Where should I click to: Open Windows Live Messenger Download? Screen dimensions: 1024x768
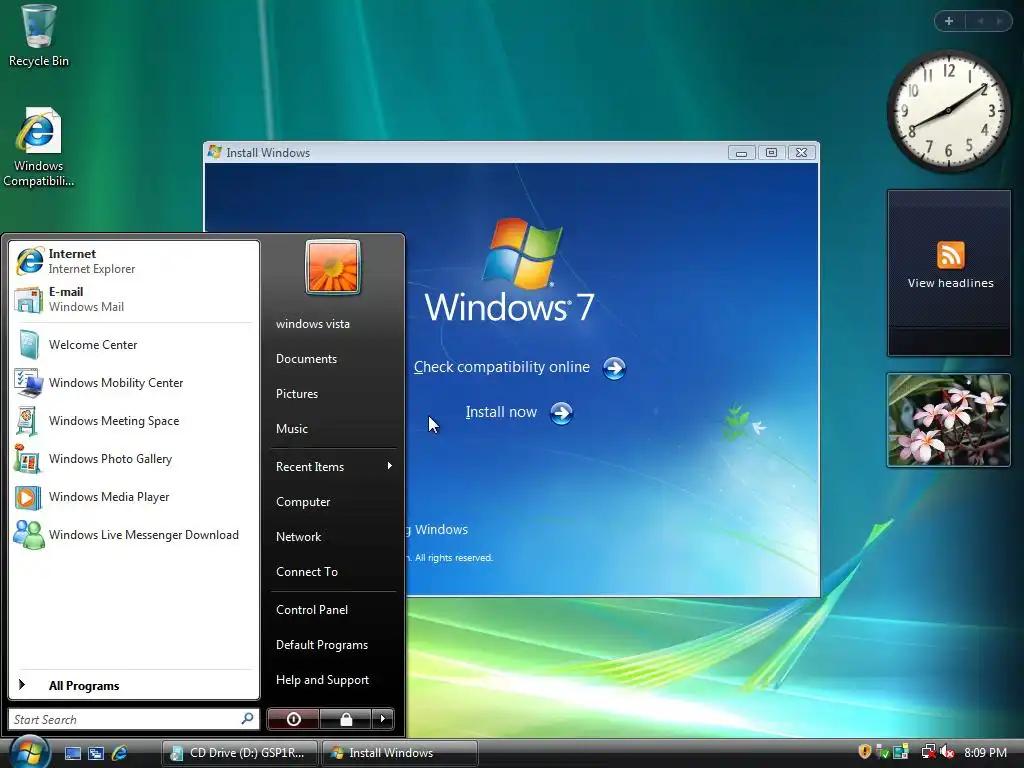point(133,535)
